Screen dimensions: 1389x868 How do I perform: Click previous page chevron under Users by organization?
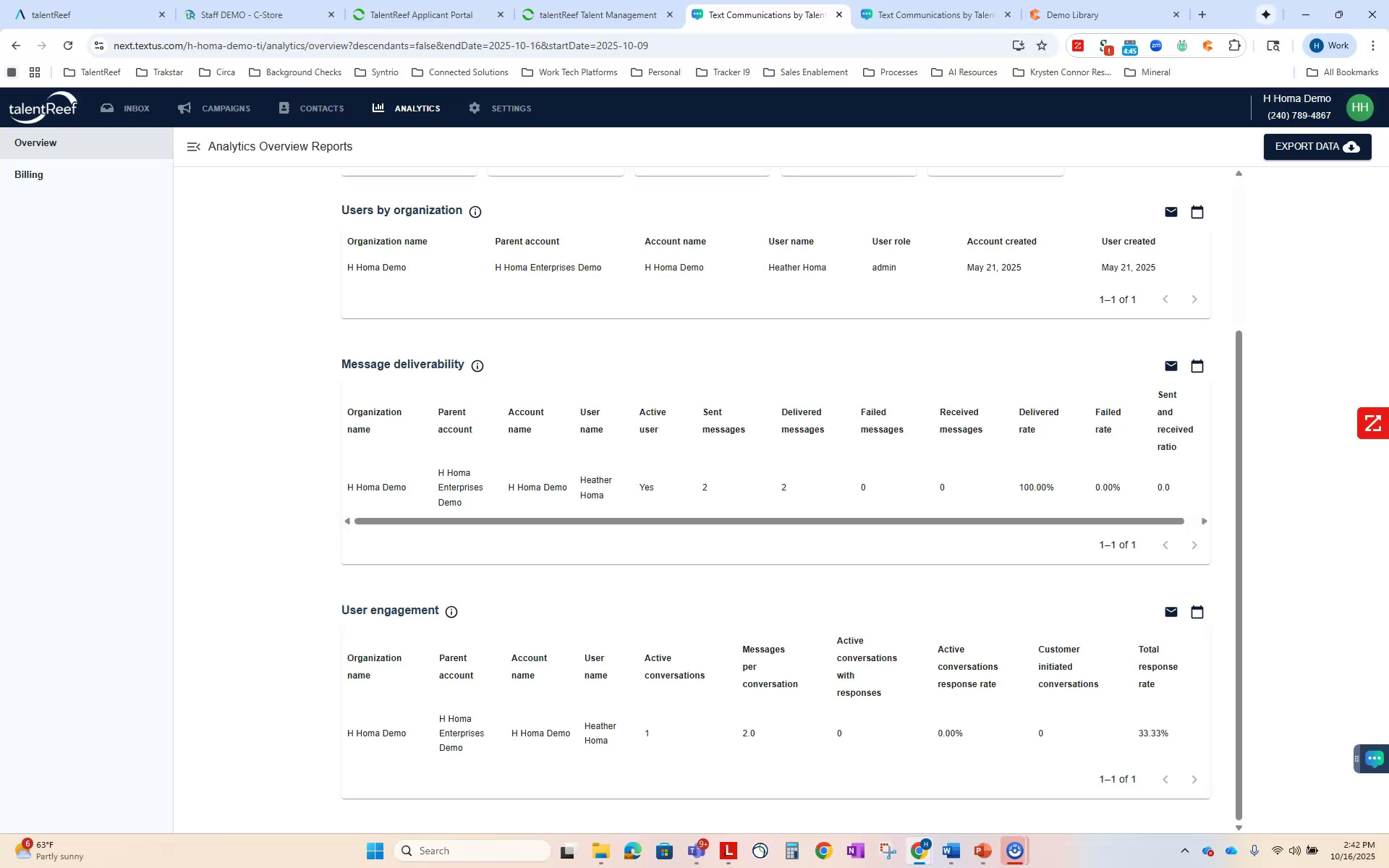click(x=1165, y=299)
